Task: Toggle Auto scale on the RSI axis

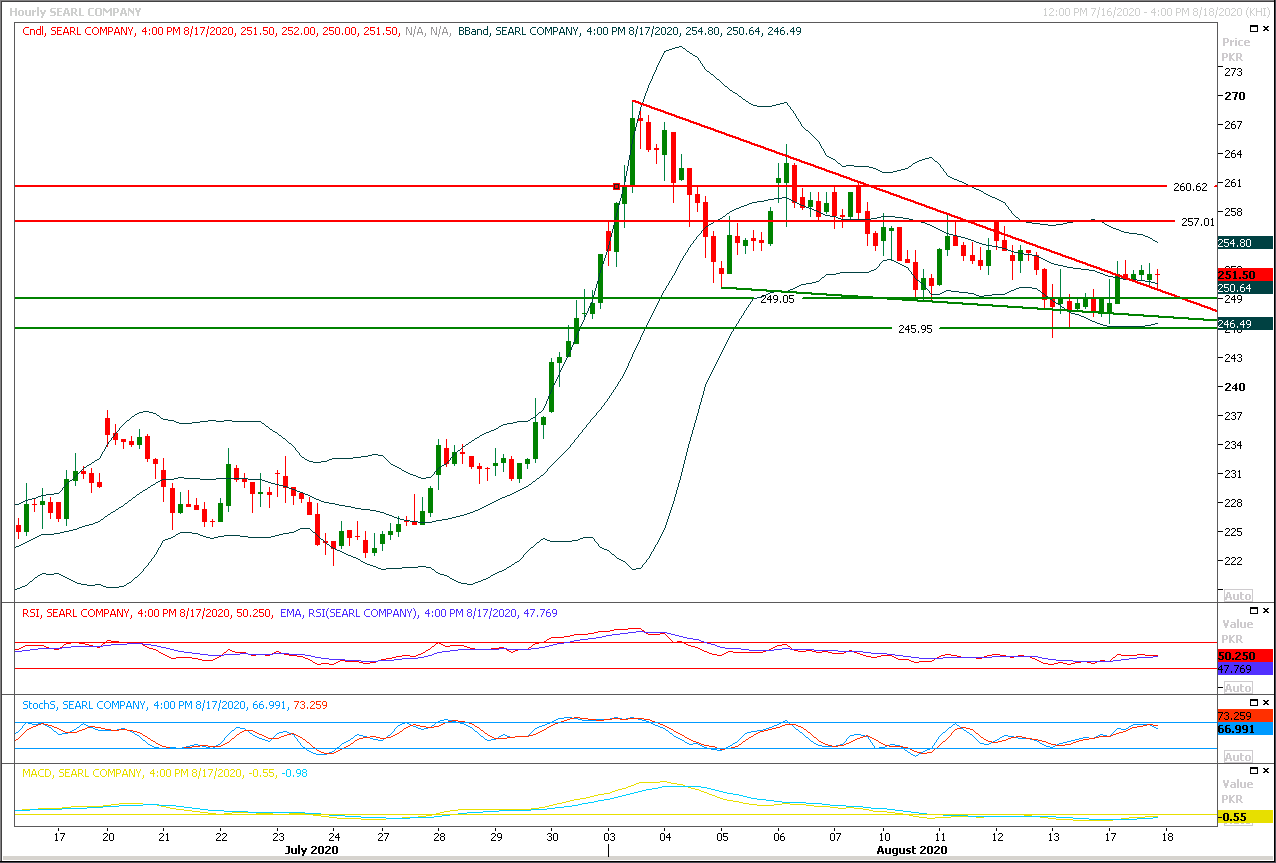Action: (1237, 688)
